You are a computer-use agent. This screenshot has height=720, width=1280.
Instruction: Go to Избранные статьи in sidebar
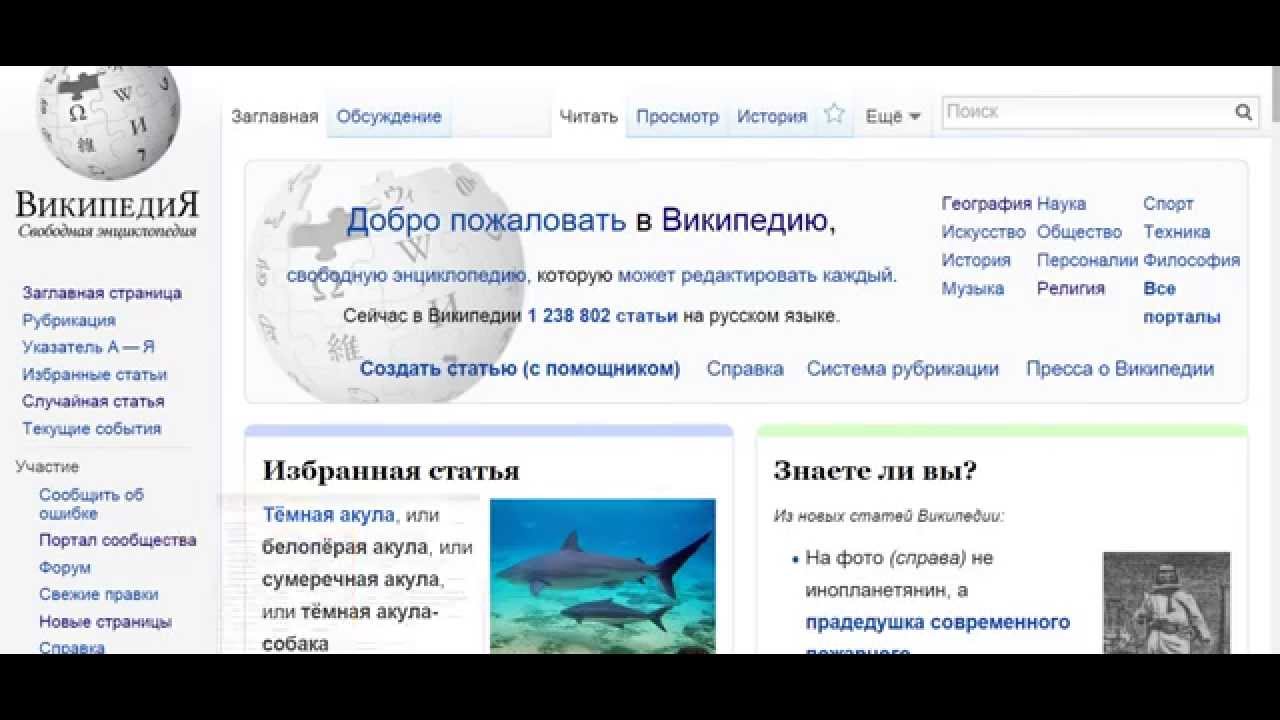(x=94, y=374)
